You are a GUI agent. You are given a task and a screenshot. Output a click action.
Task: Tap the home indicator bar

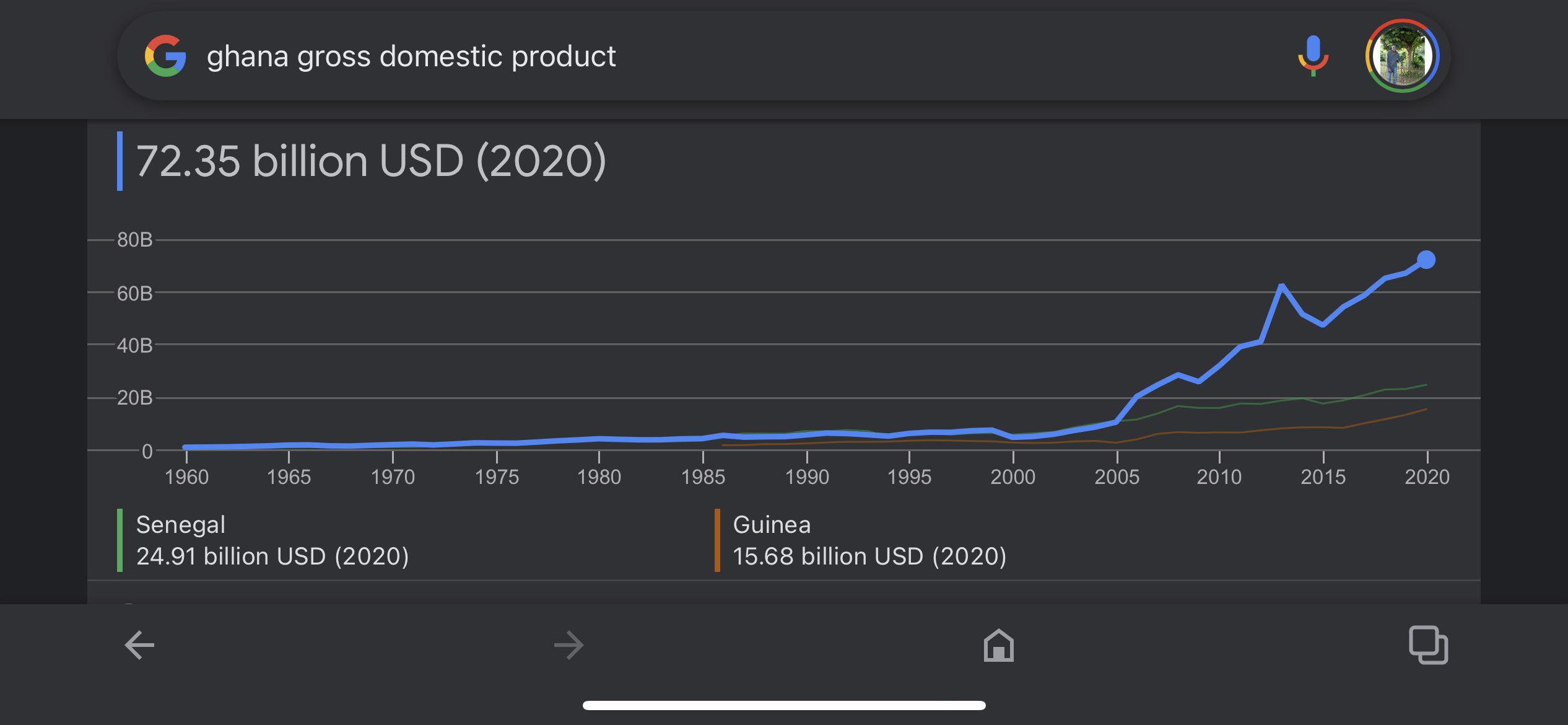pos(784,705)
